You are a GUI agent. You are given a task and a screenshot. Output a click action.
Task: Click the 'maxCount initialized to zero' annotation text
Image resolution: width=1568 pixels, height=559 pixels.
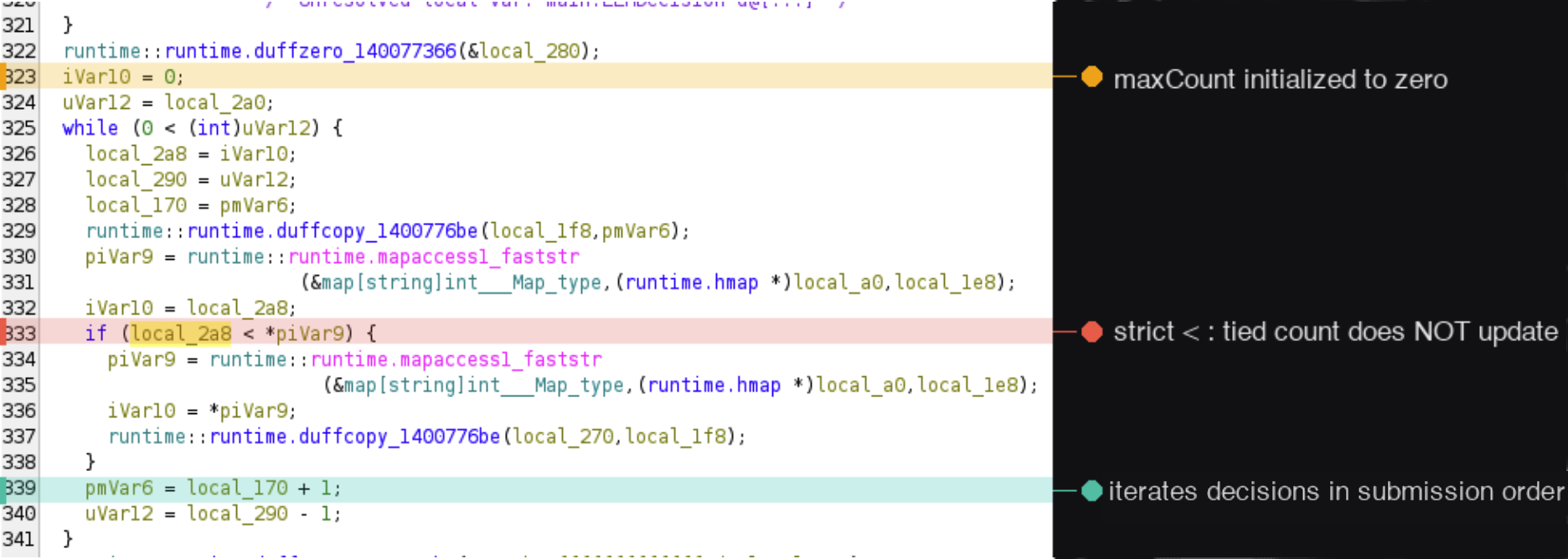pos(1281,80)
